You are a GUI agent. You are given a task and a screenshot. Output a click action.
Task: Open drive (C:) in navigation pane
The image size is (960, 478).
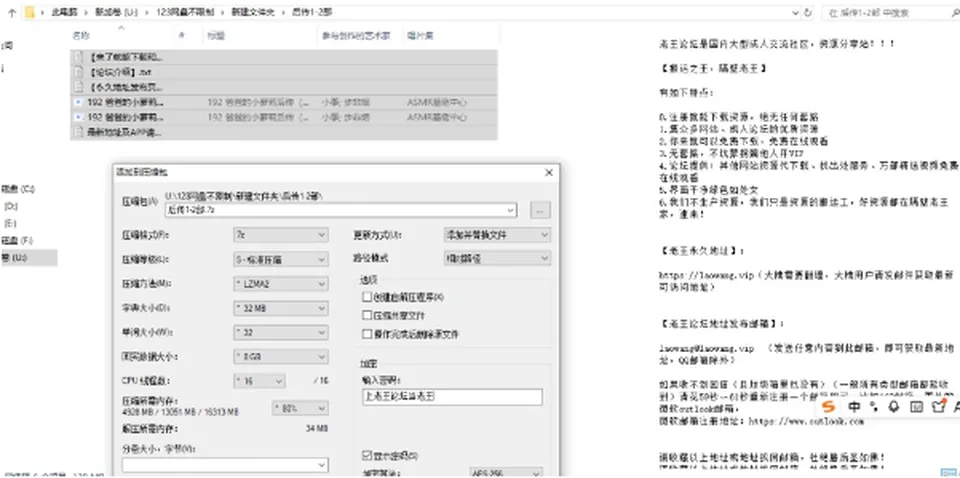point(18,189)
